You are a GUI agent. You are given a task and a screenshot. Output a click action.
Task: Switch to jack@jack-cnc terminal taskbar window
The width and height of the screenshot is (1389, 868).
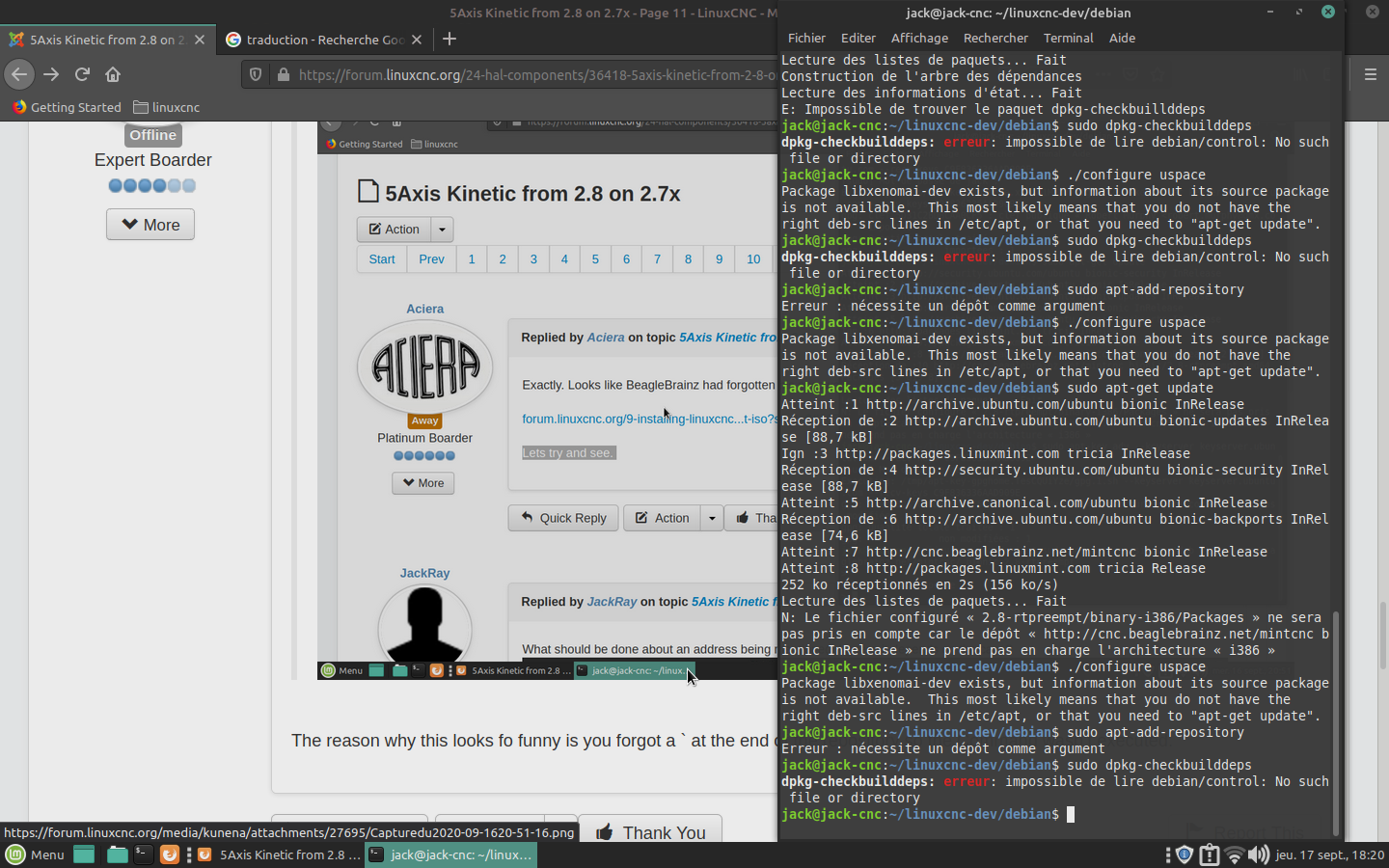tap(450, 854)
